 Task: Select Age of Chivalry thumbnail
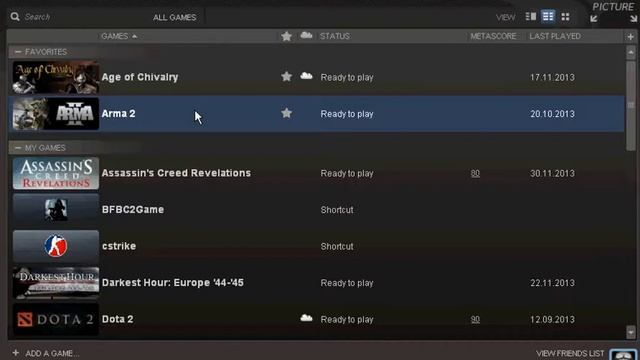pos(56,77)
